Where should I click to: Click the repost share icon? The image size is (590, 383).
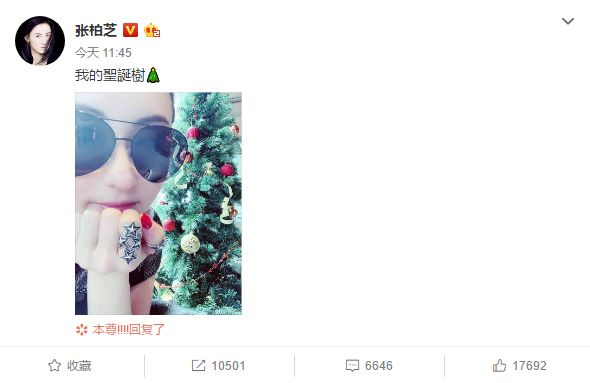(x=198, y=365)
